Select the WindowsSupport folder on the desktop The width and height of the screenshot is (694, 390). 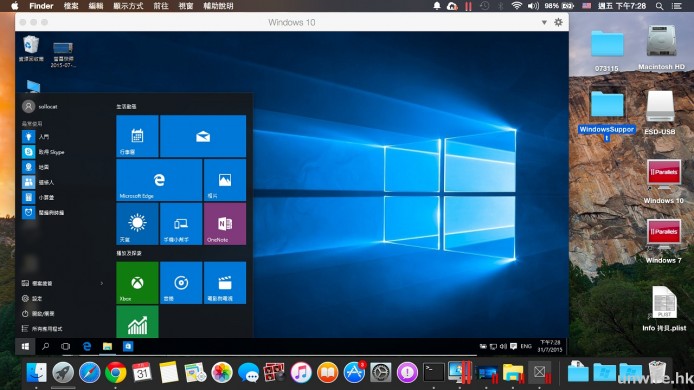pos(607,115)
